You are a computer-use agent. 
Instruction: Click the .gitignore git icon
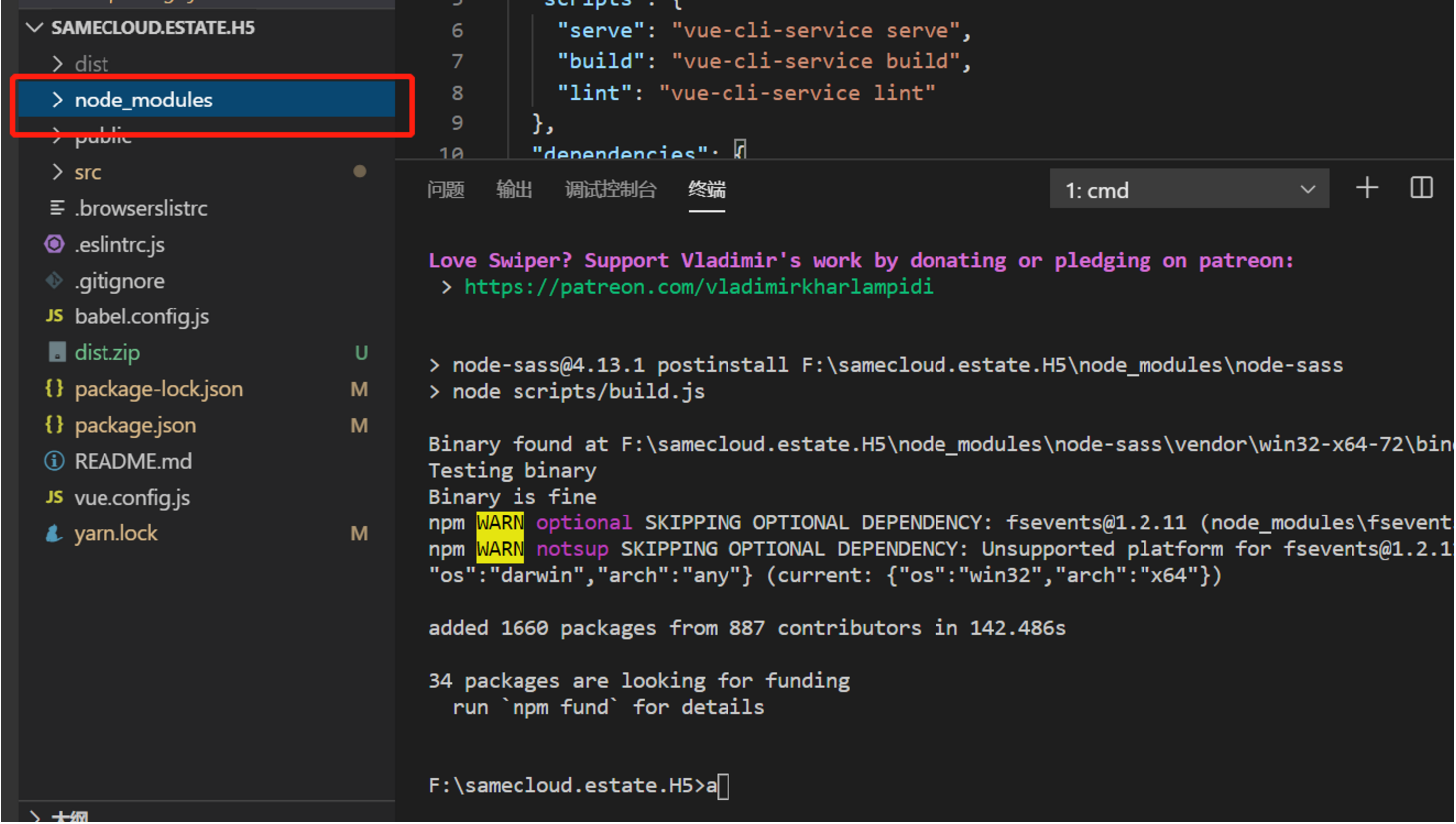pyautogui.click(x=55, y=281)
